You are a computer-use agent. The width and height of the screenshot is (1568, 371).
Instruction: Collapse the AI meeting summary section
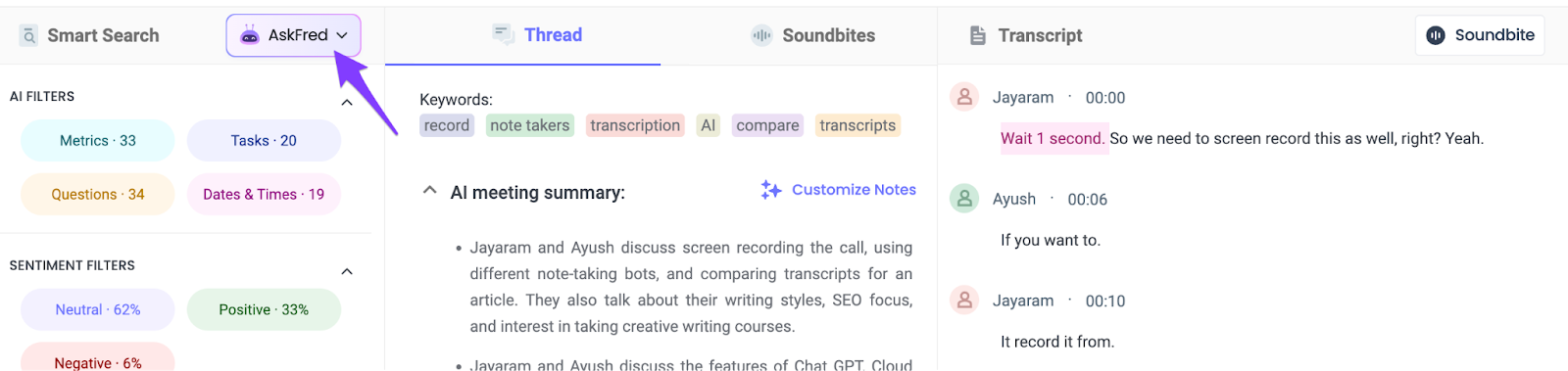pos(429,191)
